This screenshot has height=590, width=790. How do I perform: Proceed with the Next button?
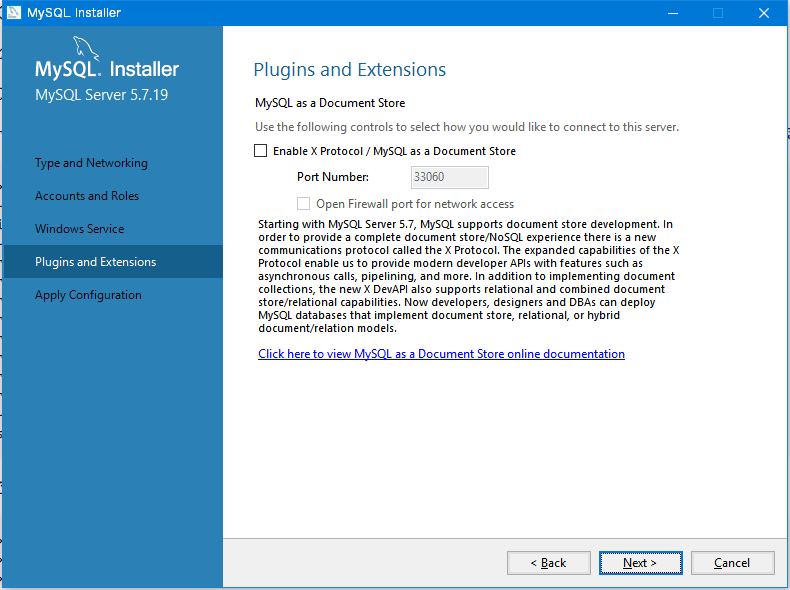click(x=640, y=563)
